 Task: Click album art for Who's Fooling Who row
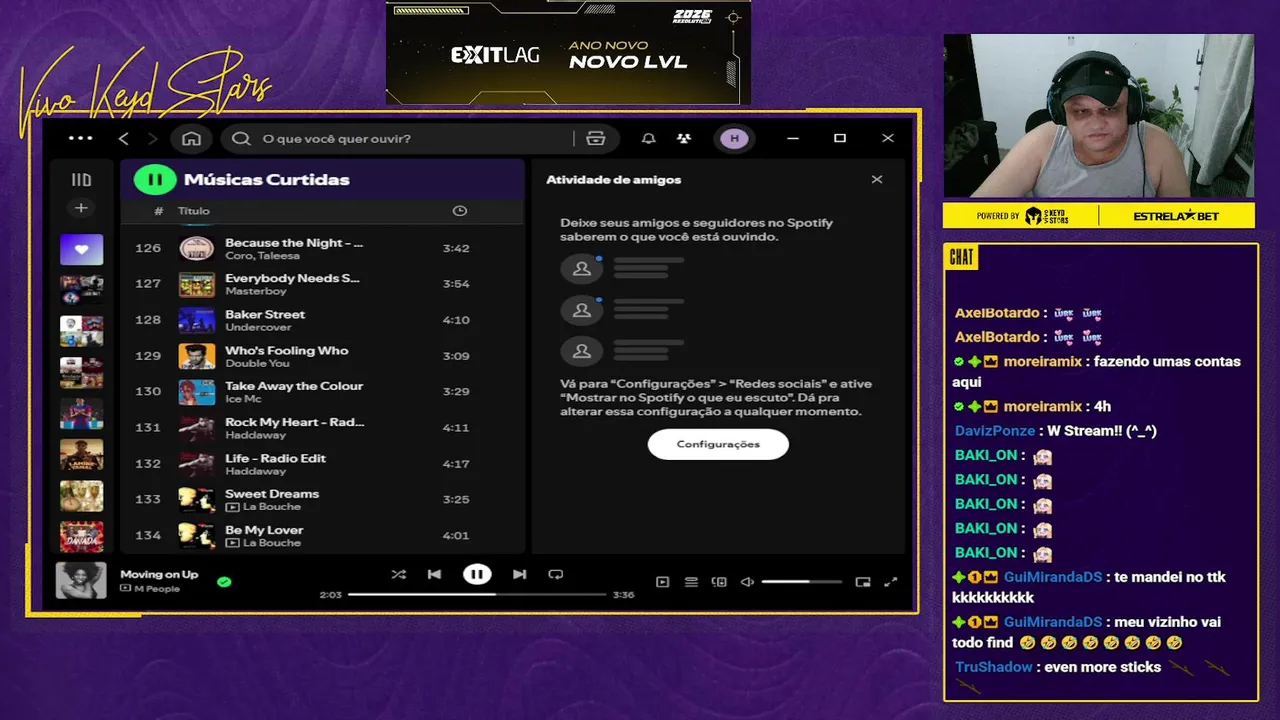tap(197, 356)
